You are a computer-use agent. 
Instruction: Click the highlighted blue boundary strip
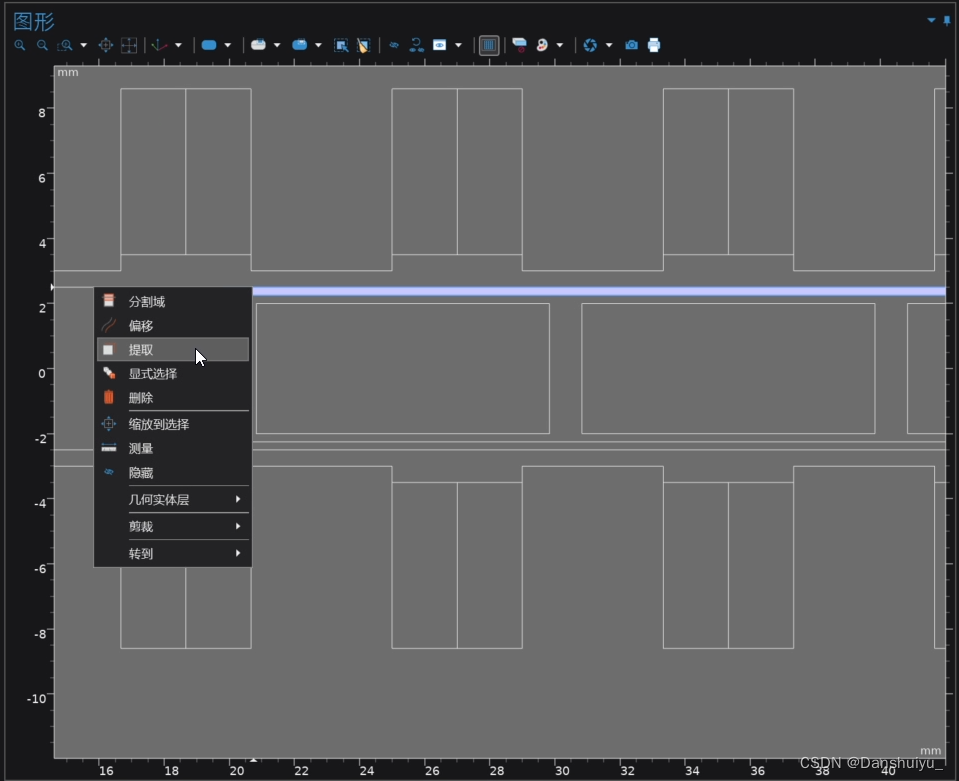click(x=599, y=291)
